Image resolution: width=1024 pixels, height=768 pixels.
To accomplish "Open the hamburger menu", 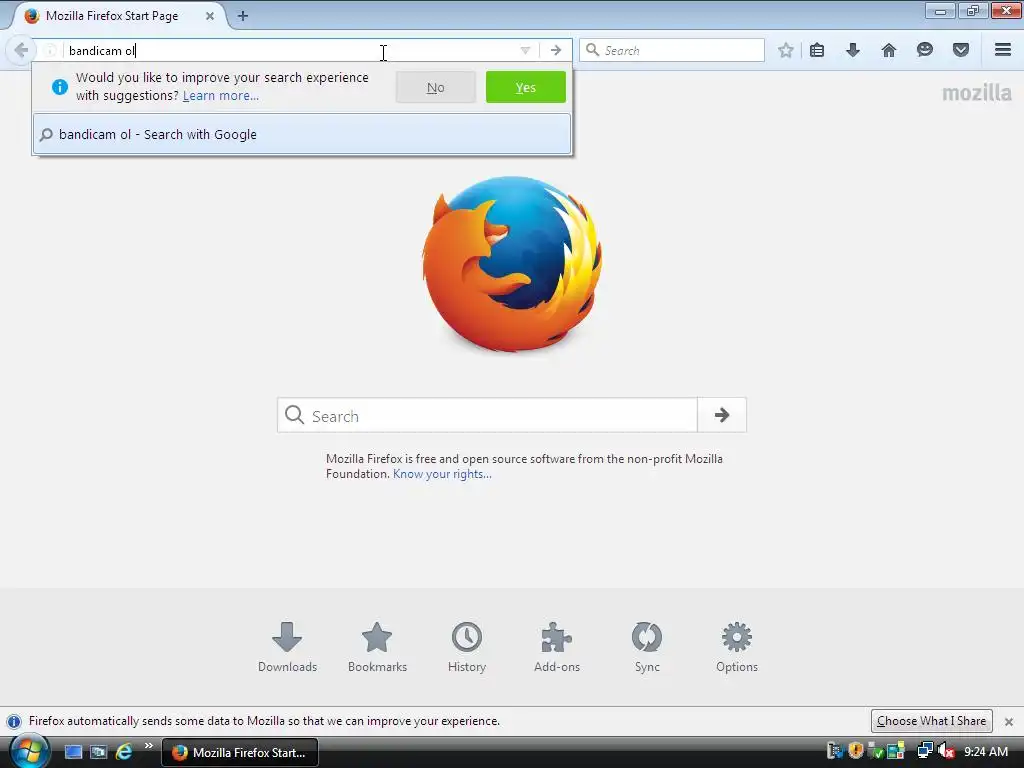I will click(1003, 50).
